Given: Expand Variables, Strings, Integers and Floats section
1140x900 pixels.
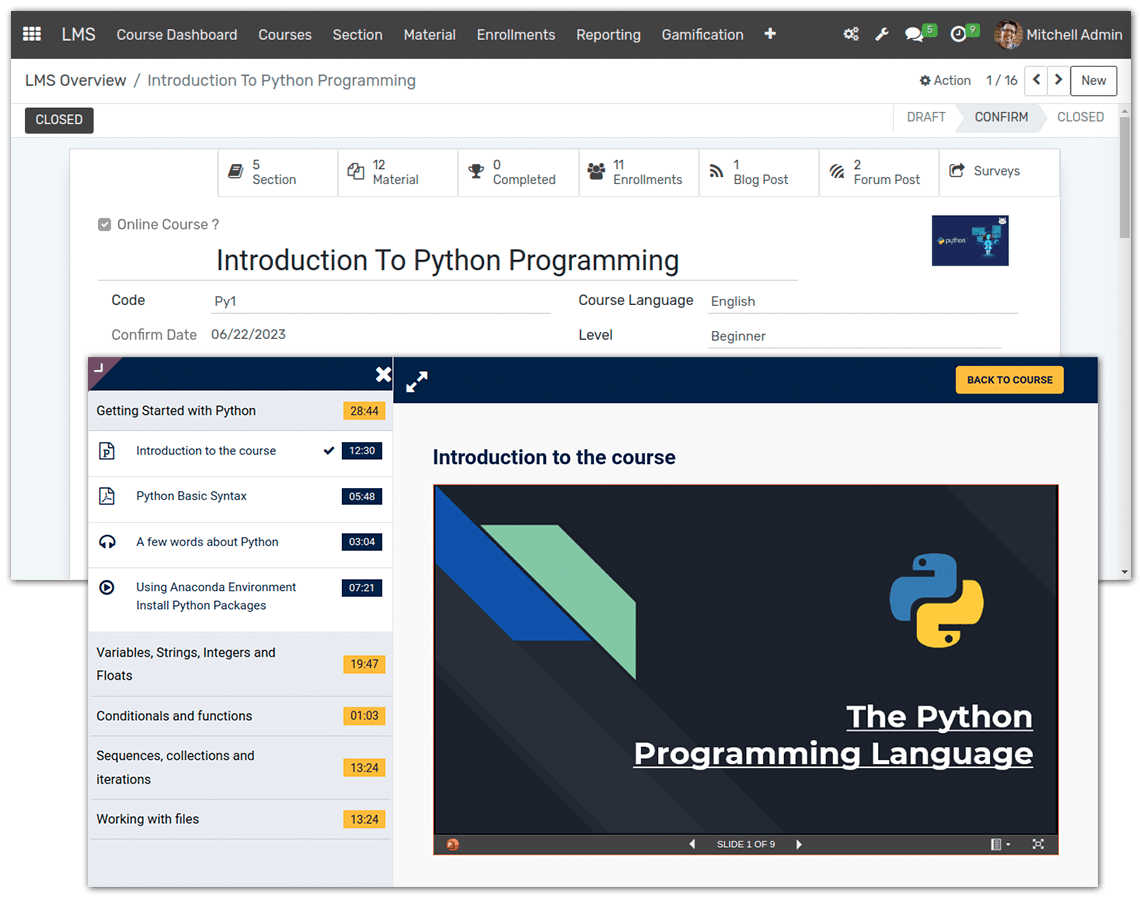Looking at the screenshot, I should (x=186, y=664).
